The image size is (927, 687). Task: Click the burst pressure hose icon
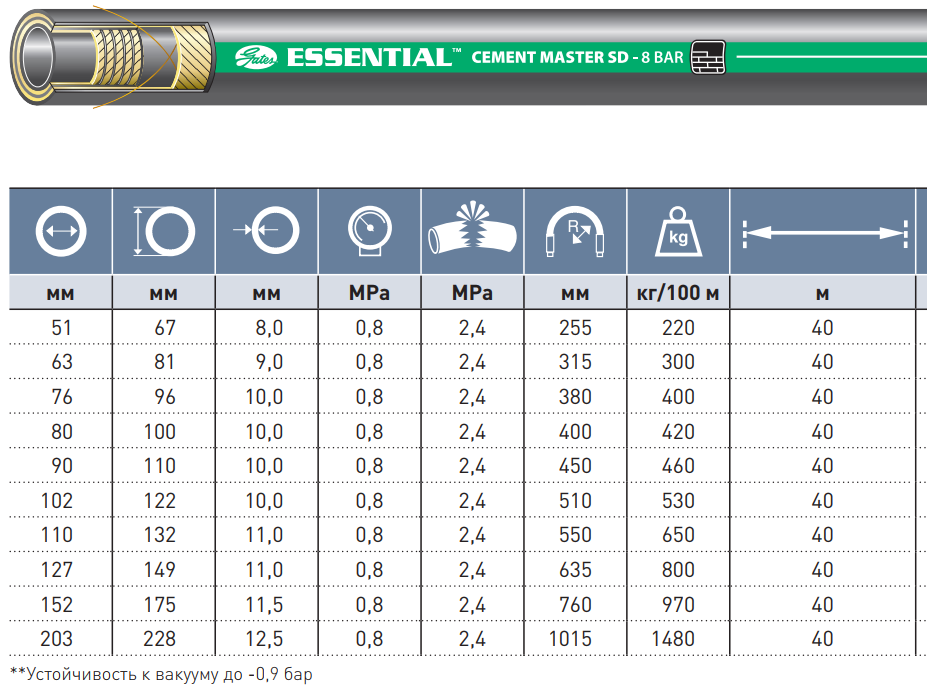click(472, 228)
